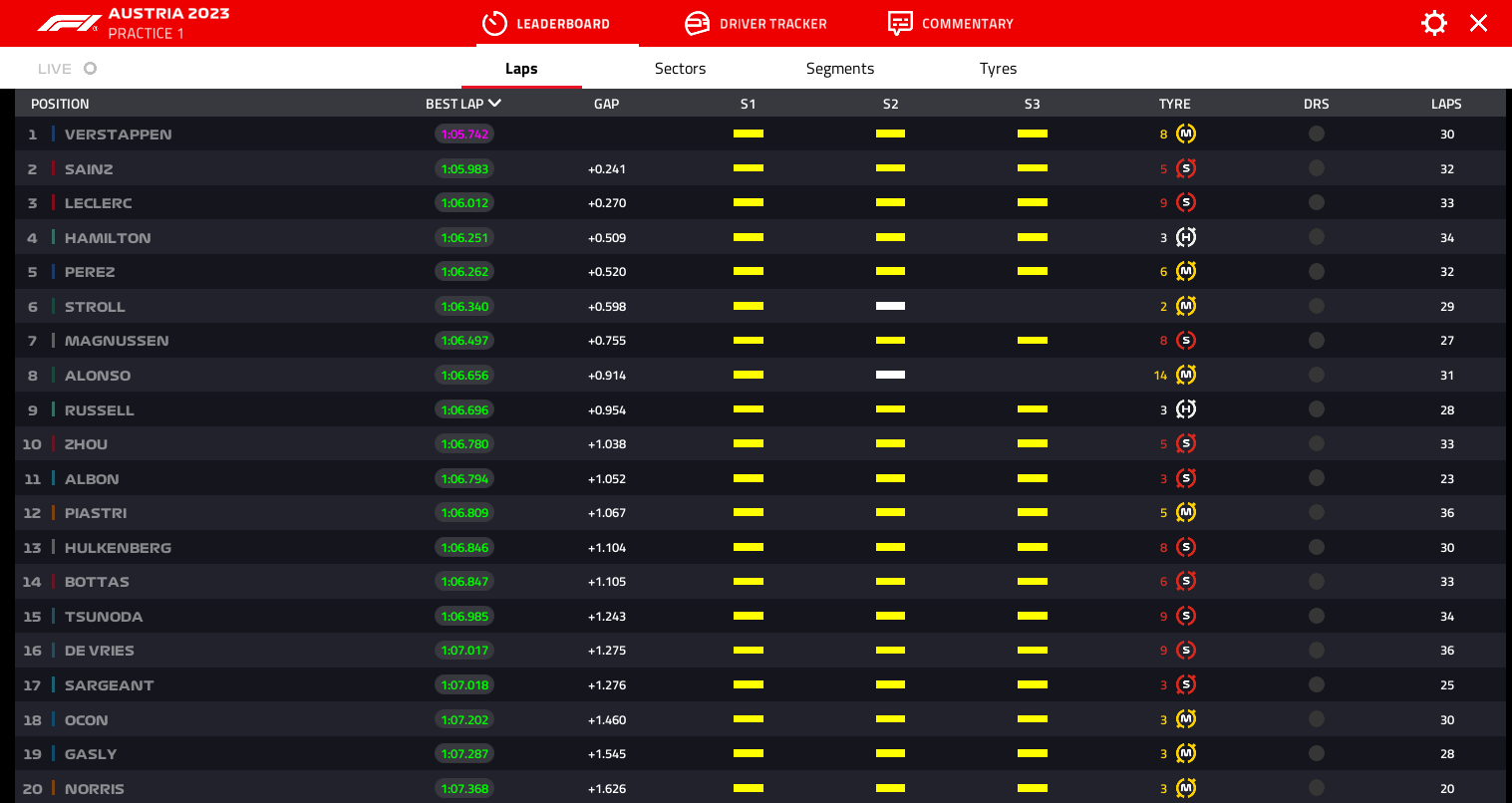Click the Commentary speech bubble icon
The image size is (1512, 803).
(900, 23)
